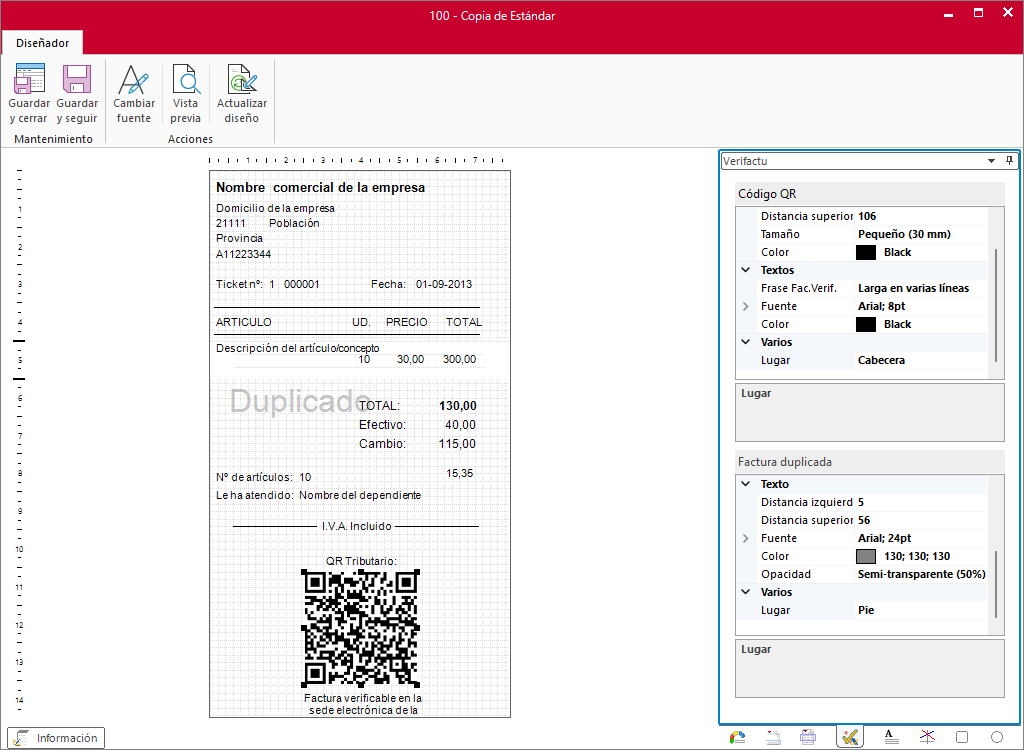Select the 'ARTICULO' column header
This screenshot has width=1024, height=750.
point(244,322)
